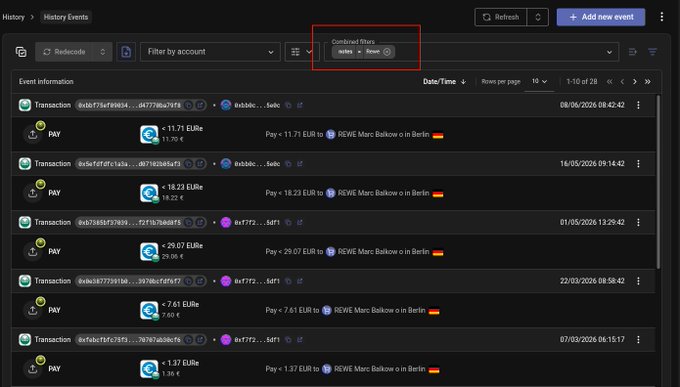The width and height of the screenshot is (680, 387).
Task: Click the EURe token icon for 11.71 EURe
Action: point(149,134)
